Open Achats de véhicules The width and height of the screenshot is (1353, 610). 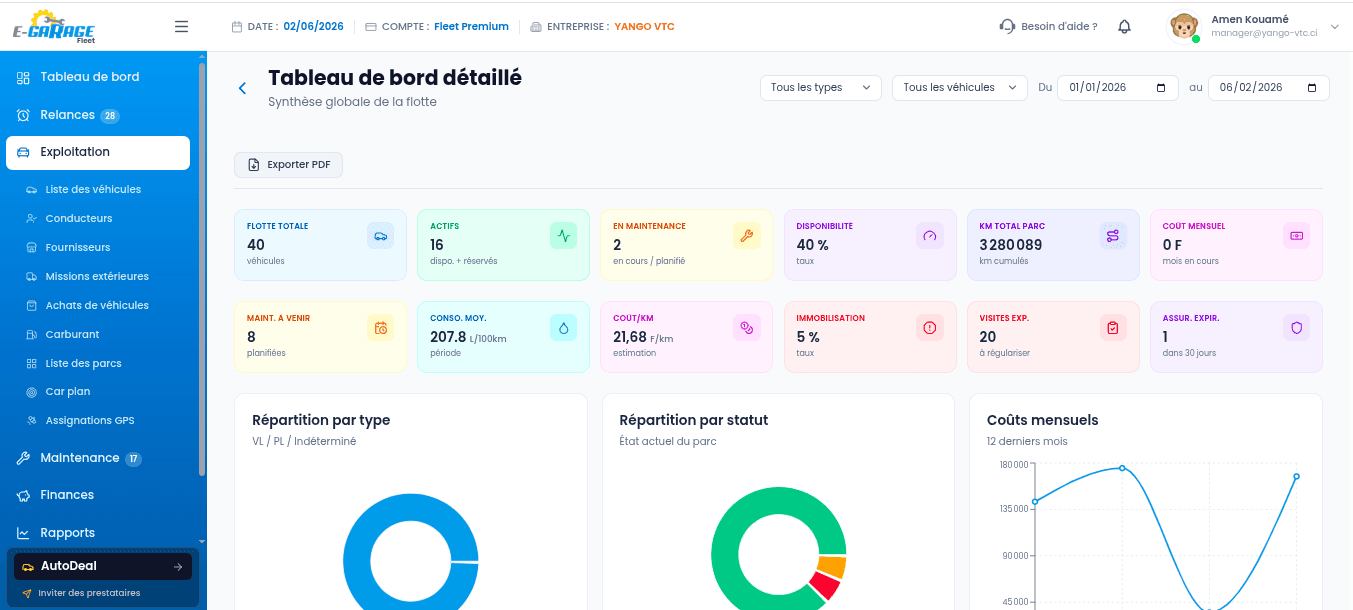(97, 305)
